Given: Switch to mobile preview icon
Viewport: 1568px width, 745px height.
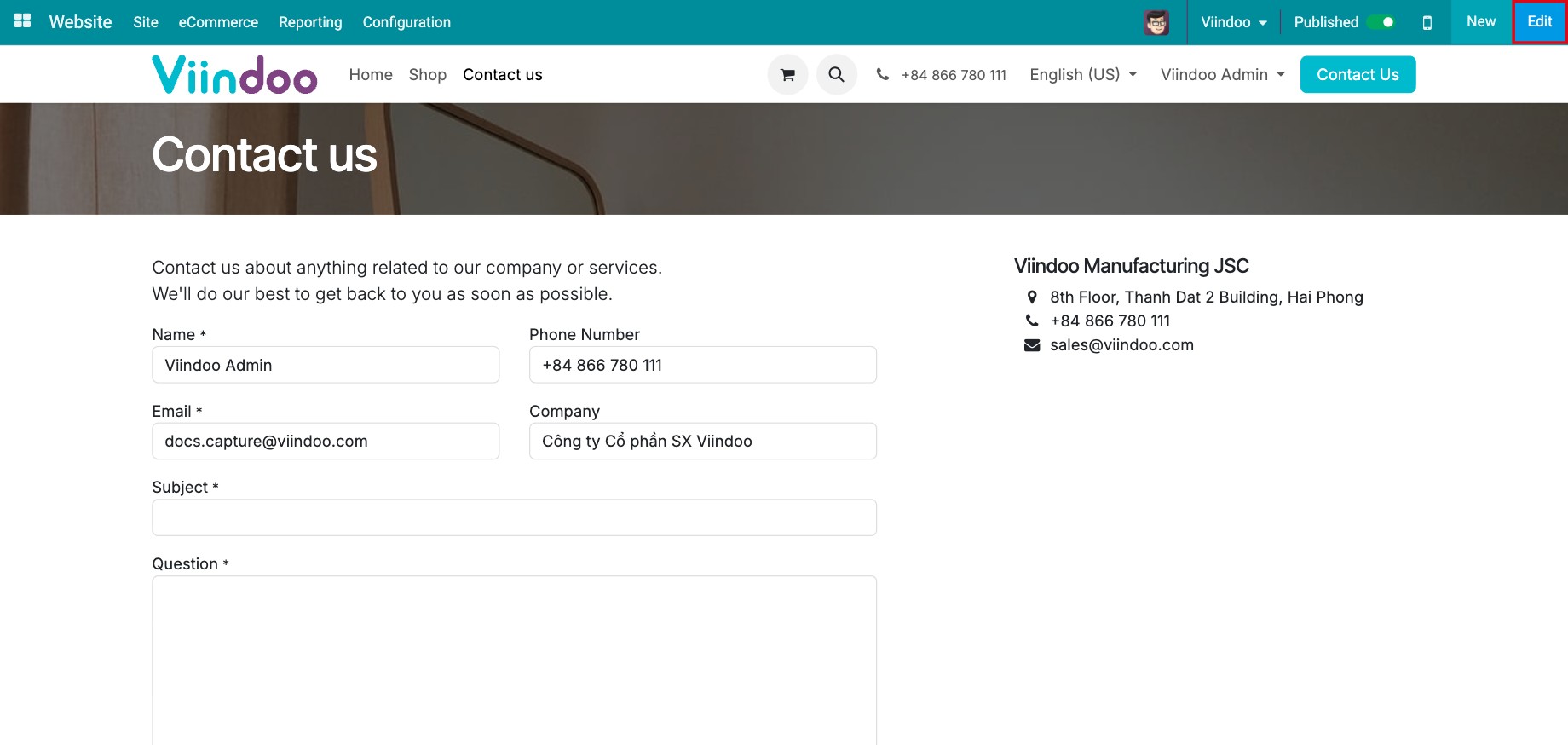Looking at the screenshot, I should [x=1427, y=23].
